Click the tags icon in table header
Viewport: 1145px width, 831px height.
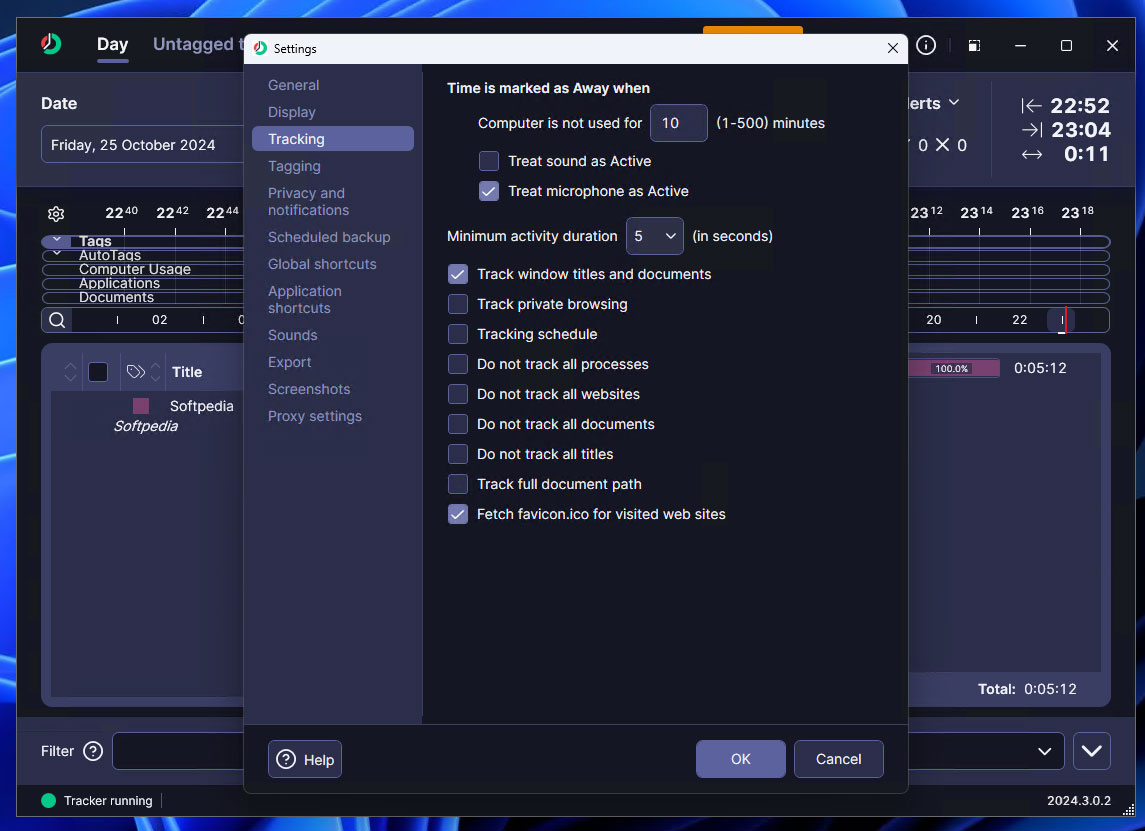[x=136, y=372]
